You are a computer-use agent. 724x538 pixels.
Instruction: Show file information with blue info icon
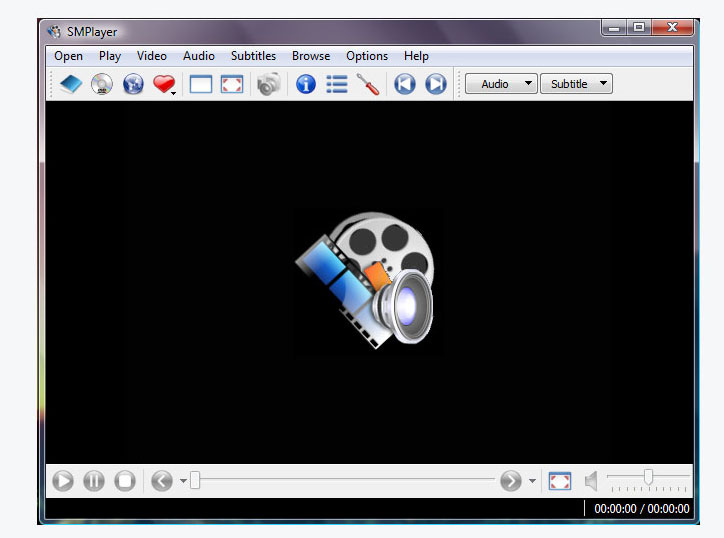click(306, 84)
